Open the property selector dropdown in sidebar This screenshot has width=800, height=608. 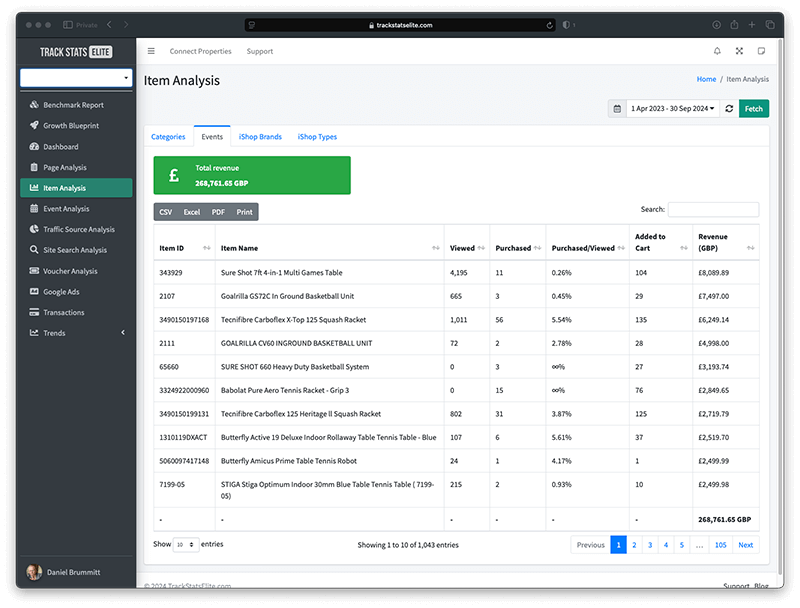[76, 78]
